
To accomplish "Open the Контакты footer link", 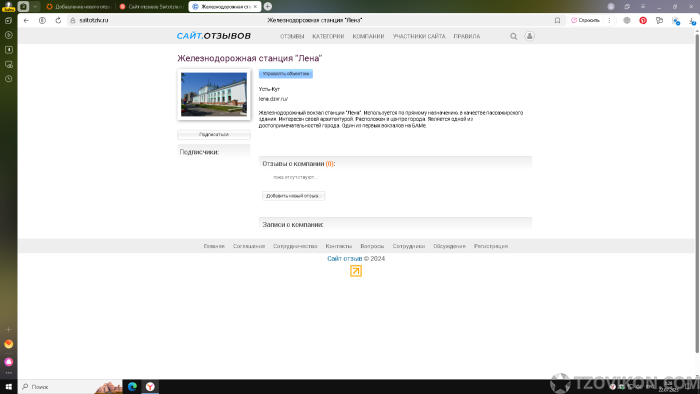I will click(338, 246).
